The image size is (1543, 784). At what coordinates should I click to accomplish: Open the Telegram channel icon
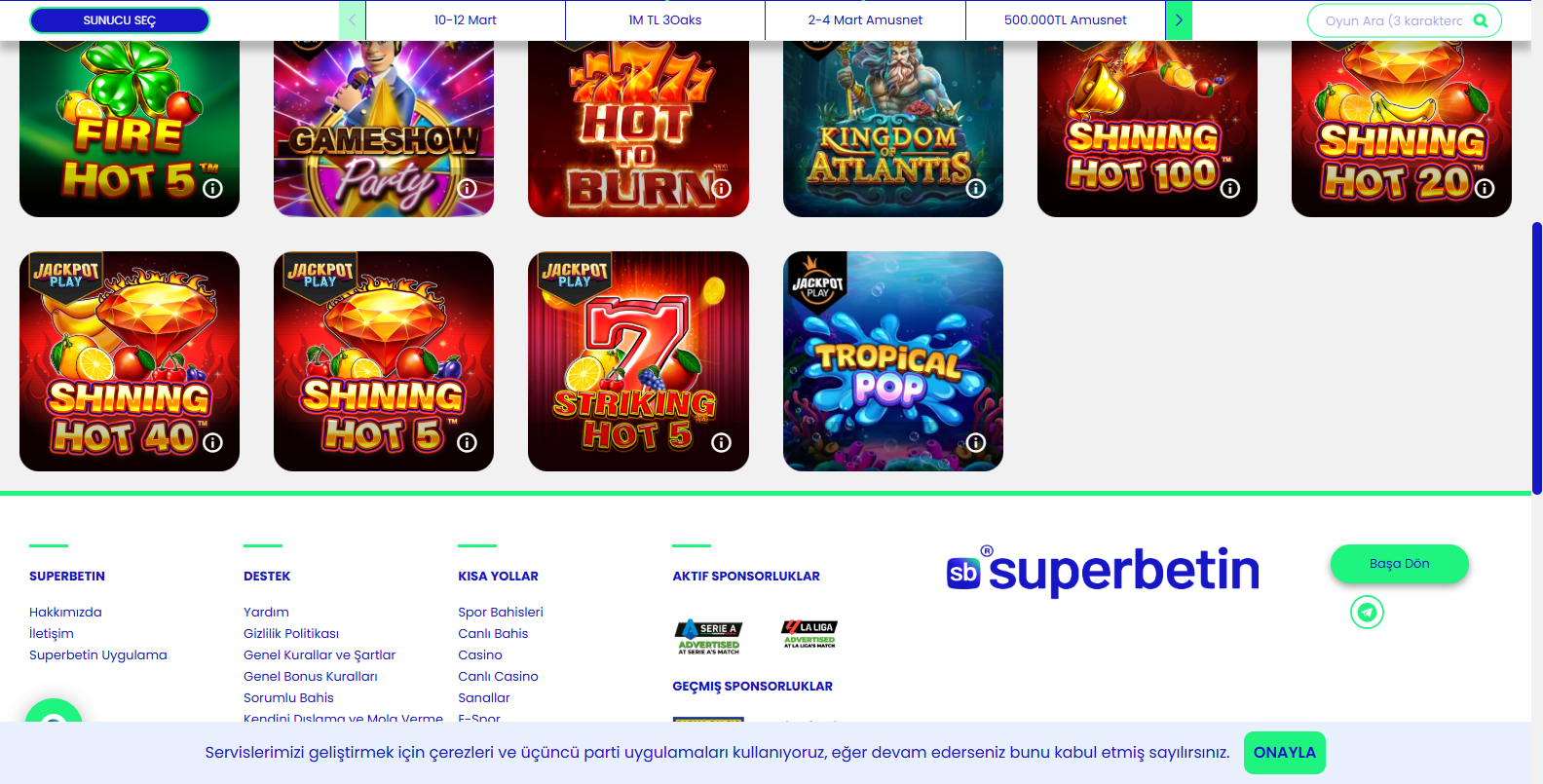pos(1367,613)
